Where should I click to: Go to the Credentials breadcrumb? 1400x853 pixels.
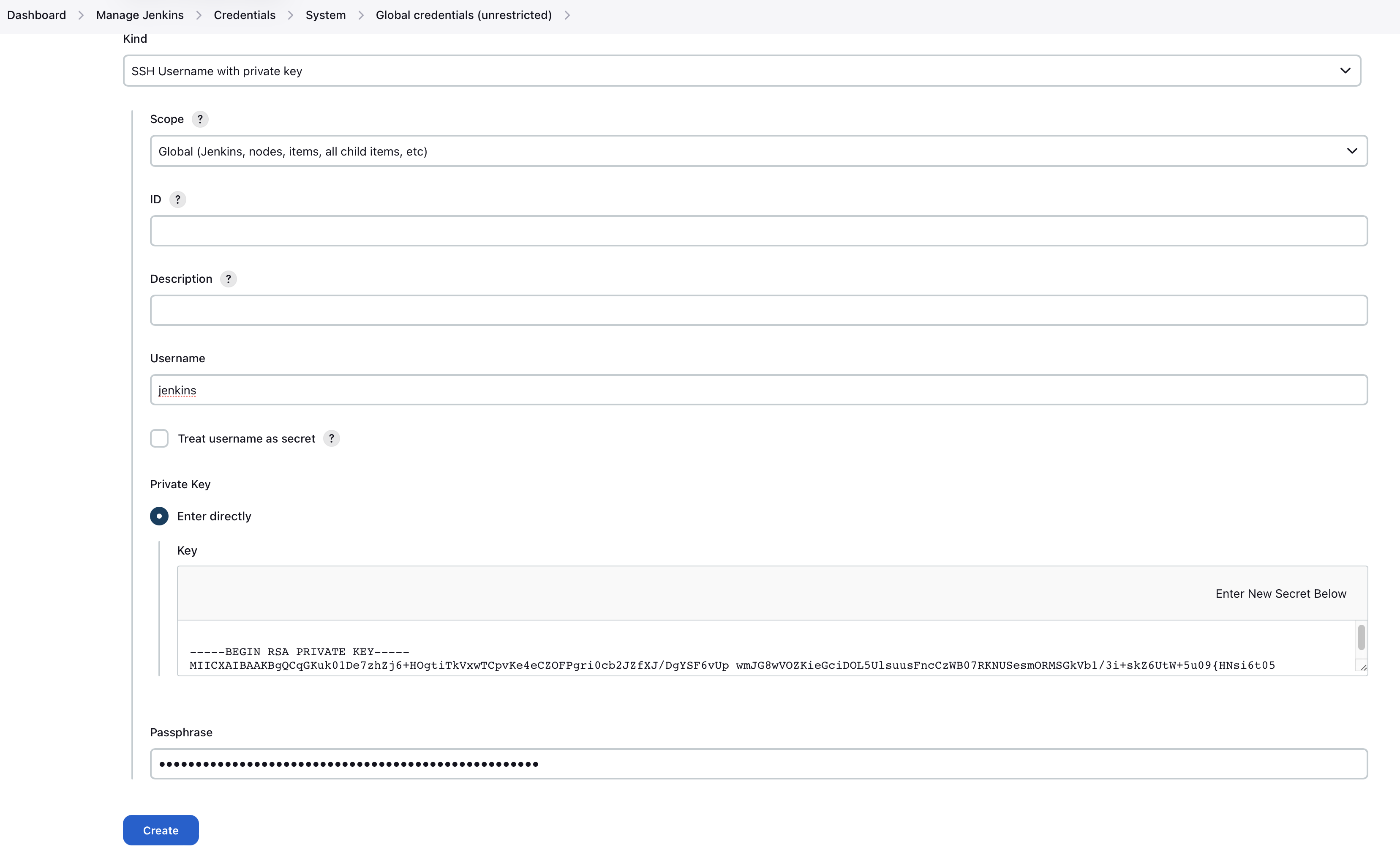[x=244, y=15]
